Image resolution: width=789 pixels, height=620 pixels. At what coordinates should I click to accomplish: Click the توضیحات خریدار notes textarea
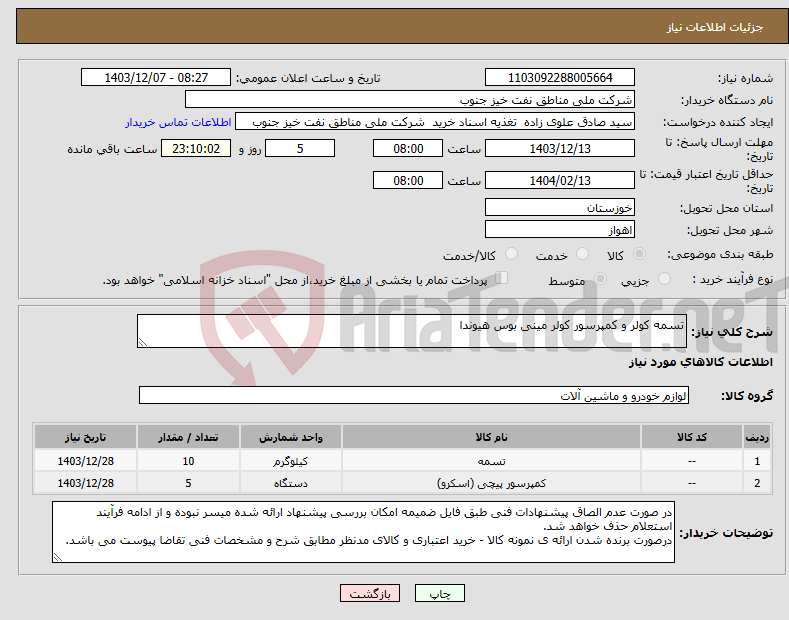tap(363, 532)
